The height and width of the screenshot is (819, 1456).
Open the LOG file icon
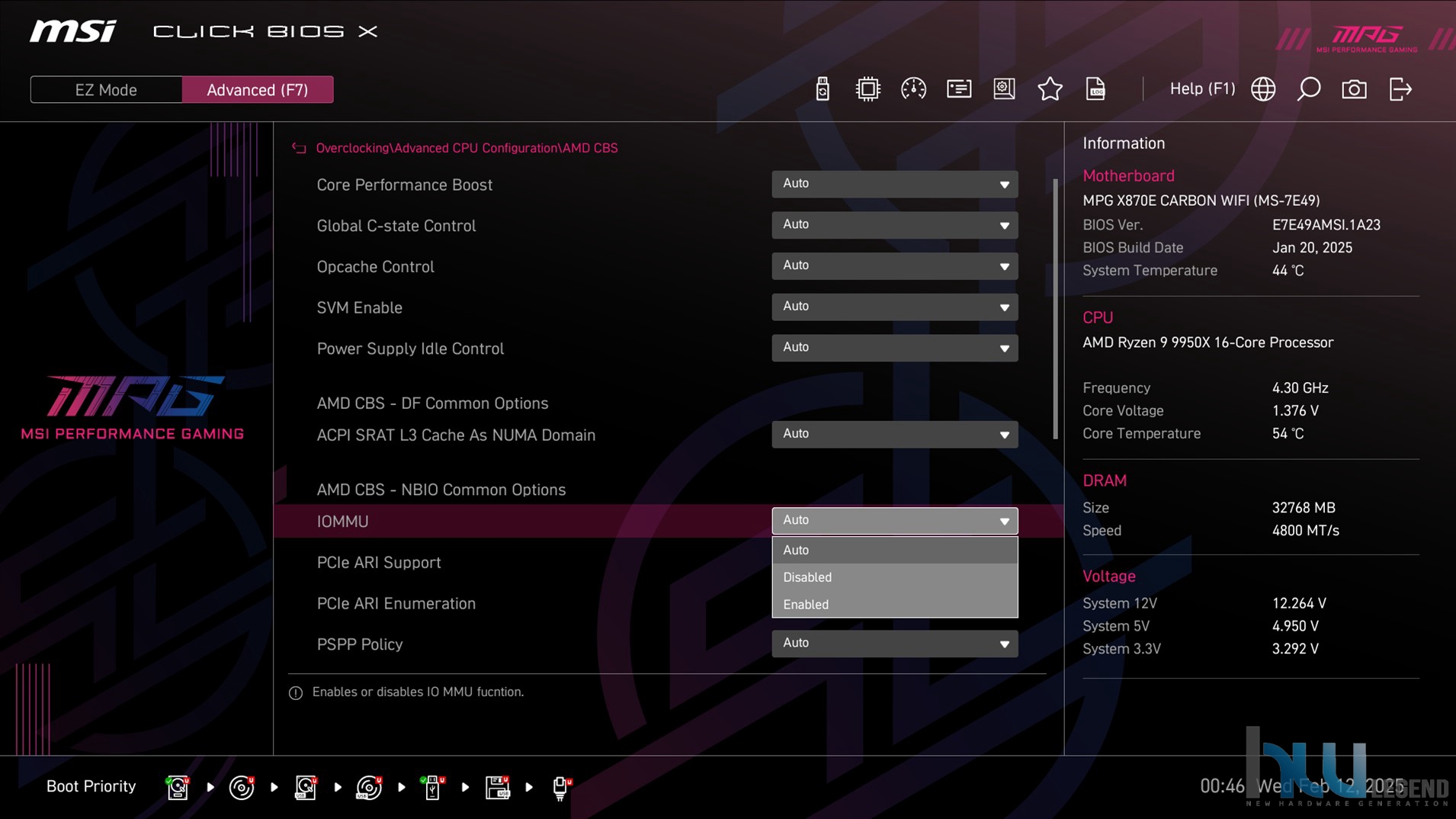[1095, 89]
